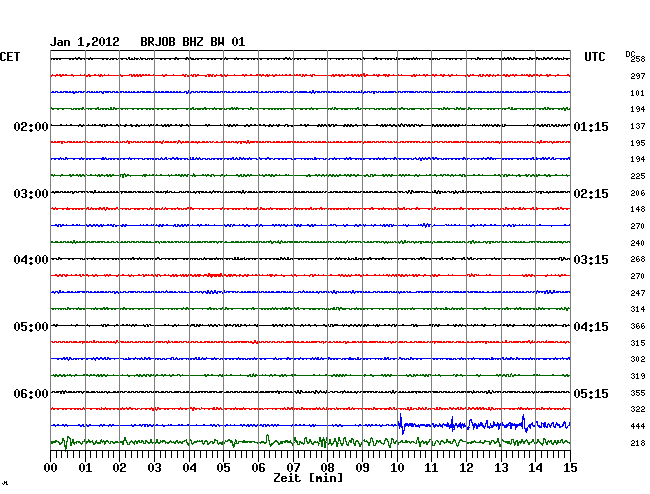Click the DC value "148"
This screenshot has width=650, height=494.
click(x=638, y=209)
